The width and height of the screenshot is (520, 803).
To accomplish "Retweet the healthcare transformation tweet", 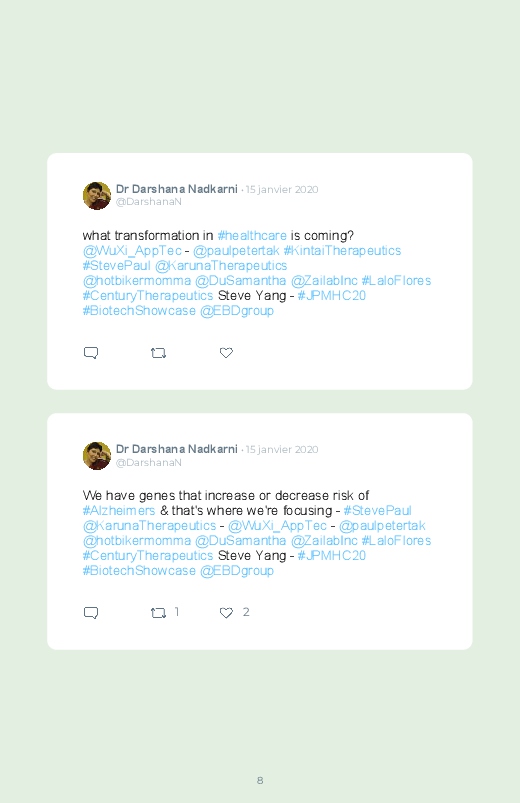I will (158, 353).
